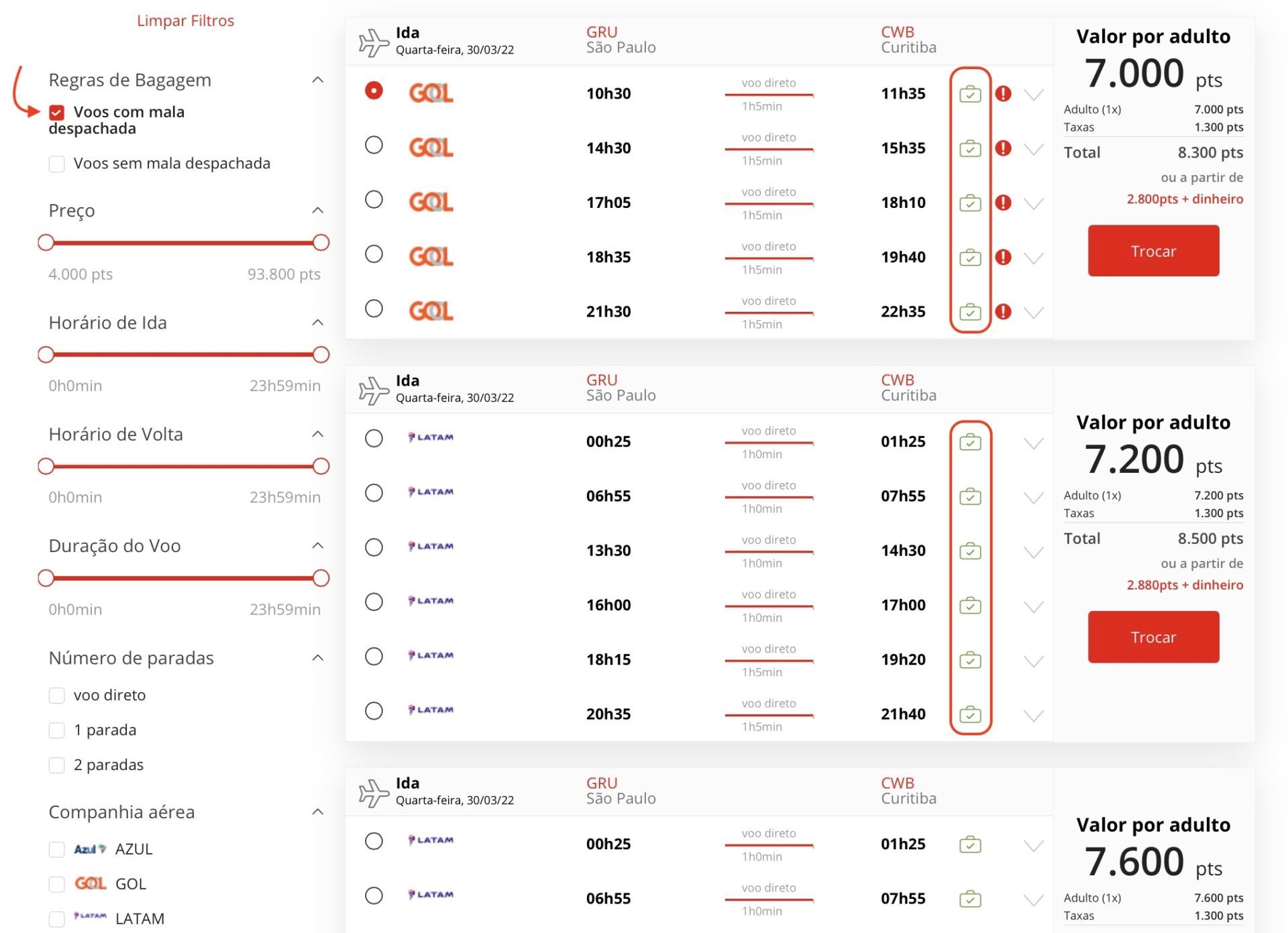Click the LATAM logo in airline filters
The height and width of the screenshot is (933, 1288).
[x=90, y=916]
